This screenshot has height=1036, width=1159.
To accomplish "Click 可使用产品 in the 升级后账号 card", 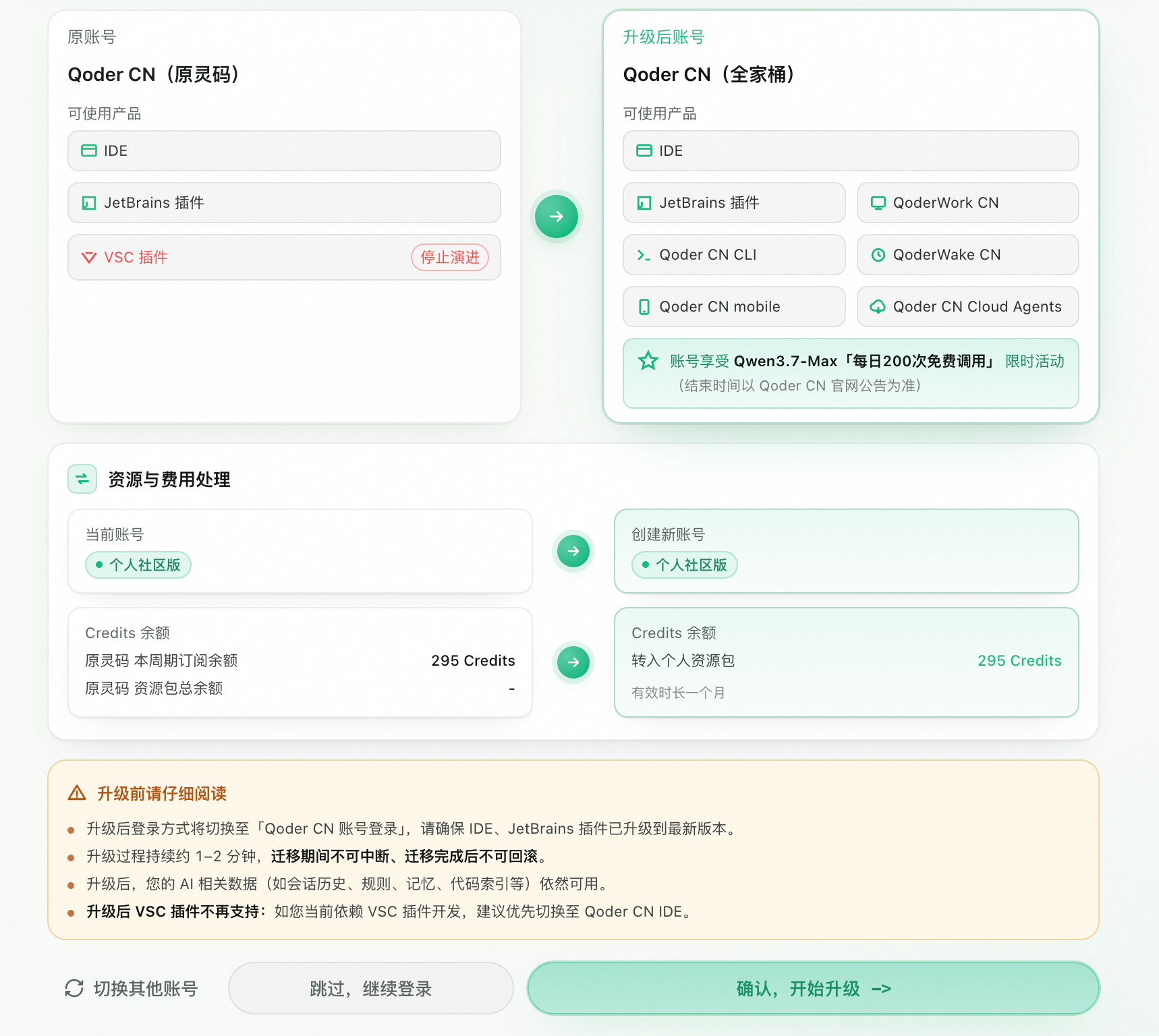I will pyautogui.click(x=660, y=113).
